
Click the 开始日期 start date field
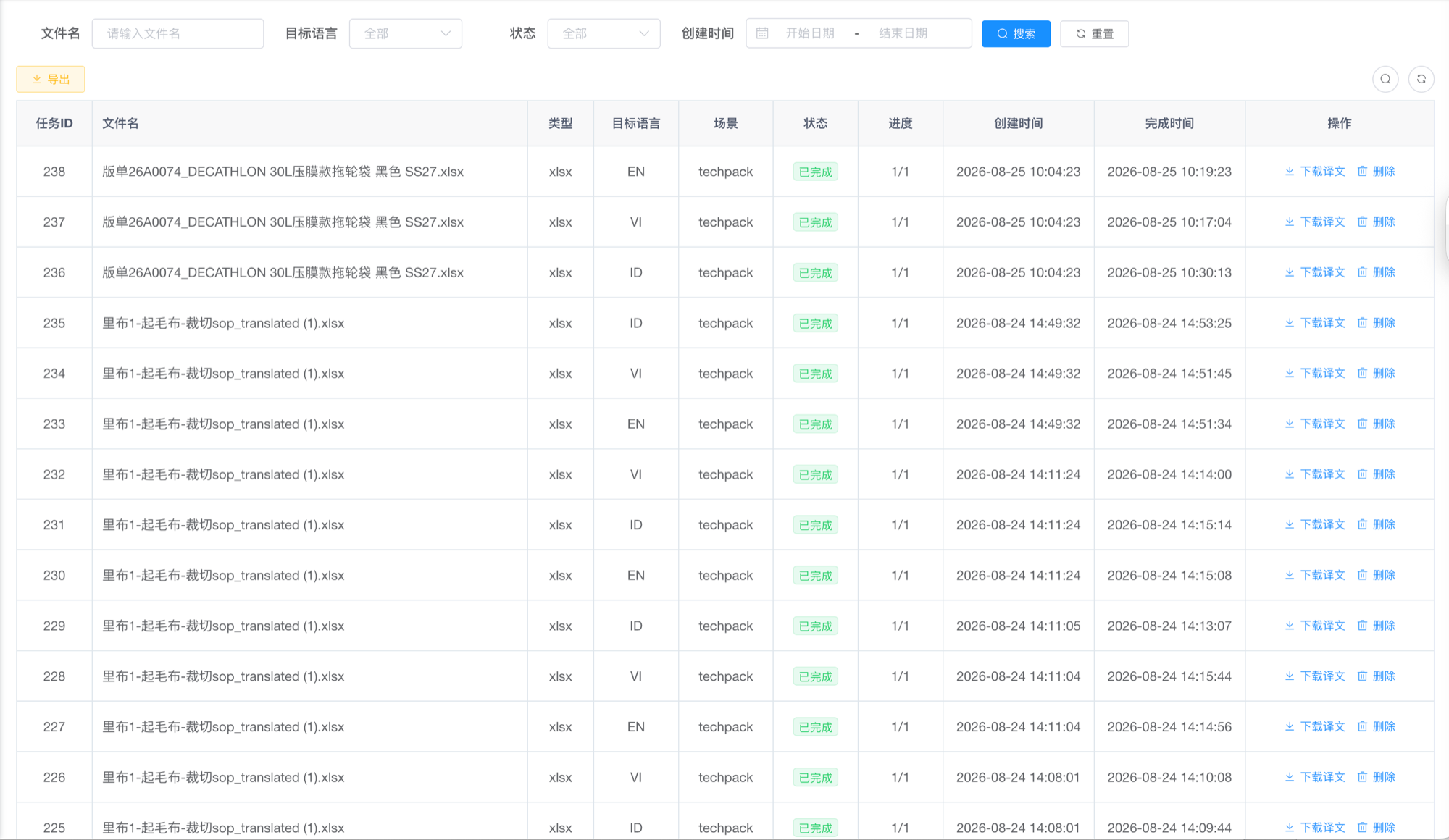tap(810, 33)
